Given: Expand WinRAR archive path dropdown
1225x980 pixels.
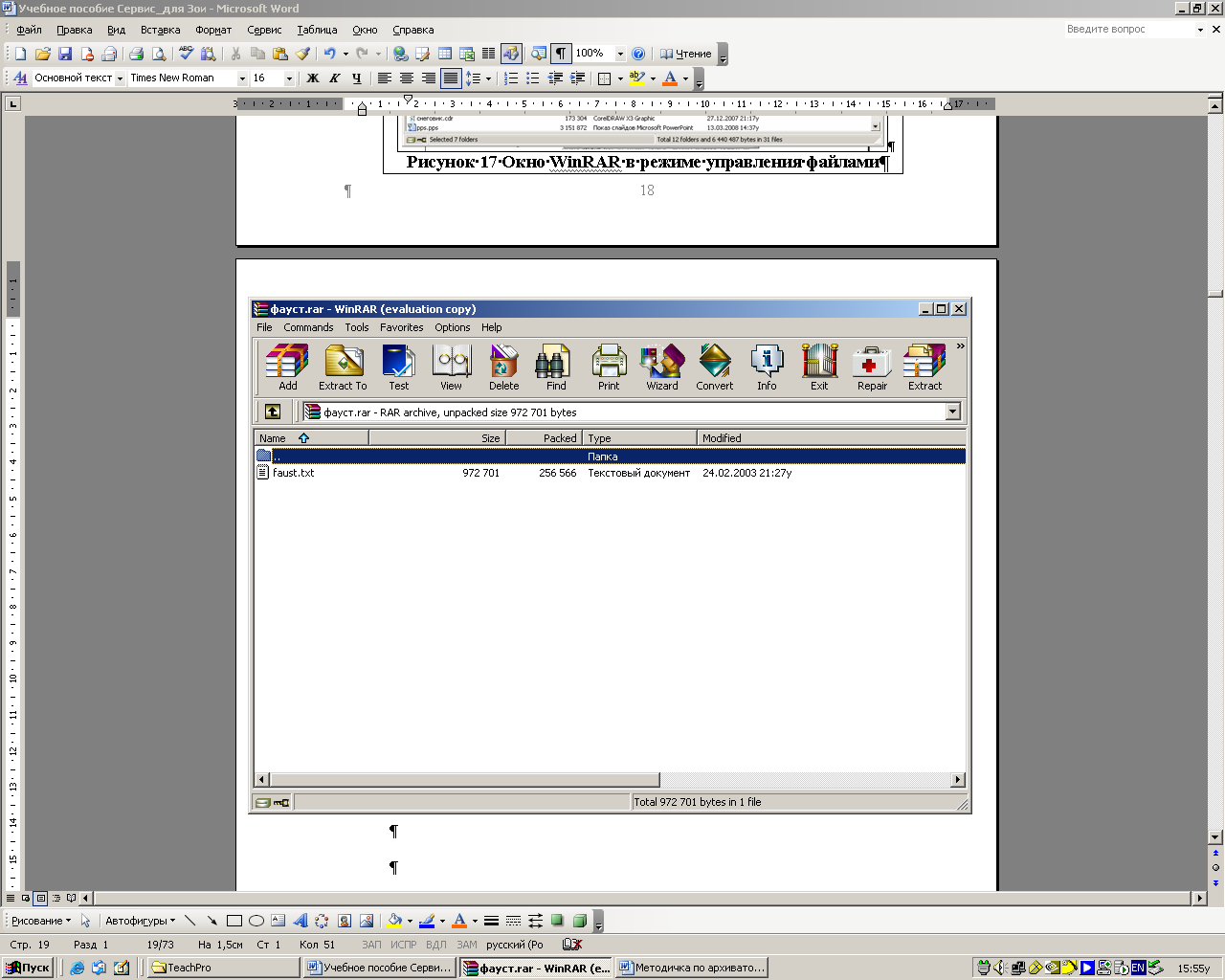Looking at the screenshot, I should [x=952, y=412].
